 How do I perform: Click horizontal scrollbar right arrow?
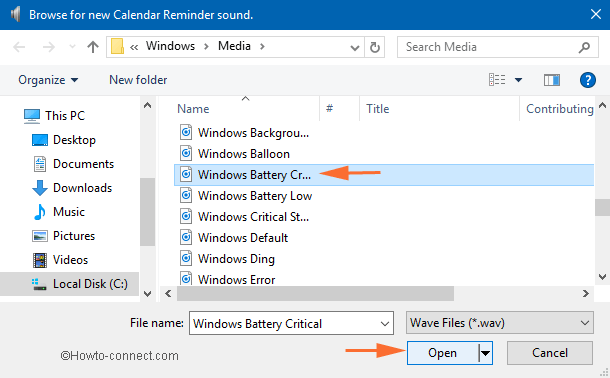click(585, 294)
